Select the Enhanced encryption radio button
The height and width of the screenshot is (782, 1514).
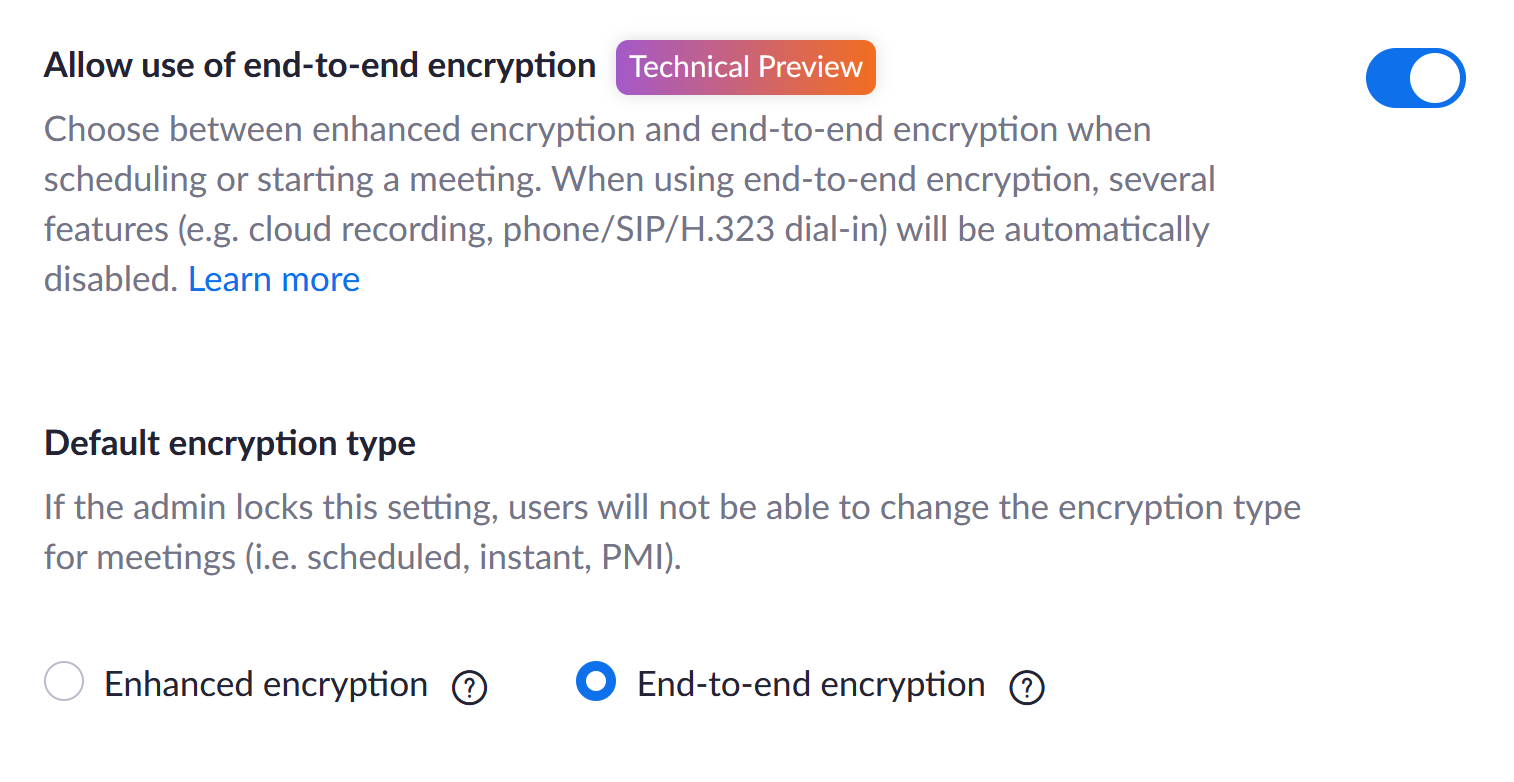[x=64, y=682]
